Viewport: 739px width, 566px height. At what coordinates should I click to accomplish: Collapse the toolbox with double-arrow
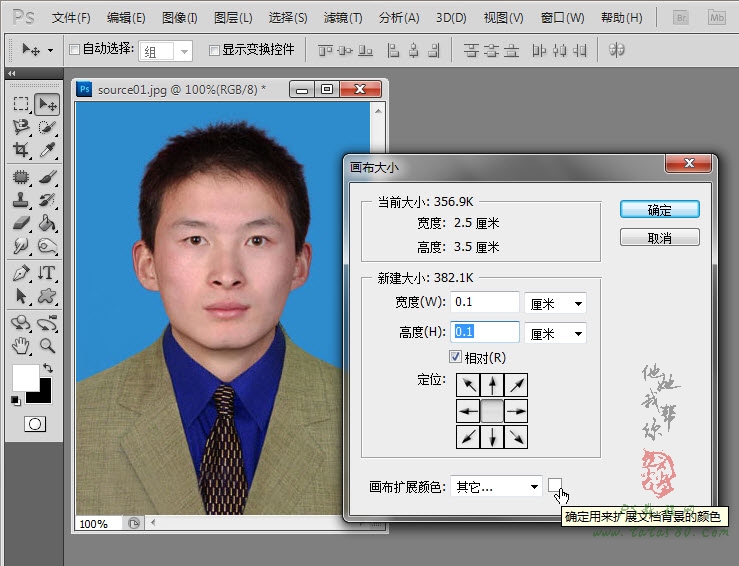tap(12, 73)
